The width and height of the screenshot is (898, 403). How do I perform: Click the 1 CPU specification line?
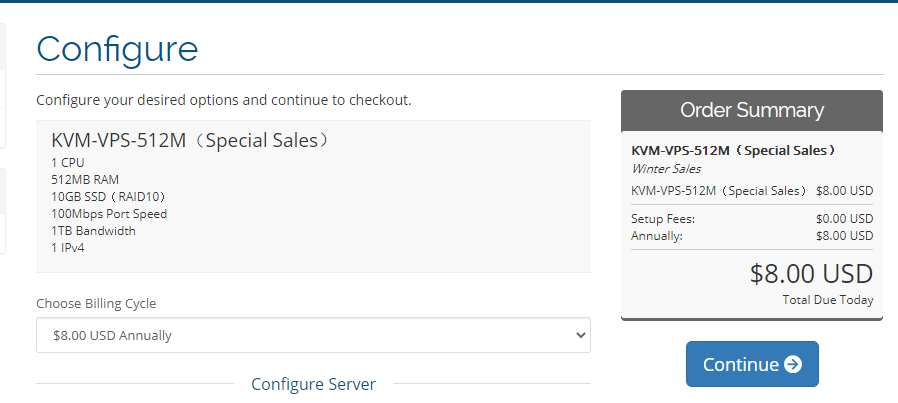68,162
